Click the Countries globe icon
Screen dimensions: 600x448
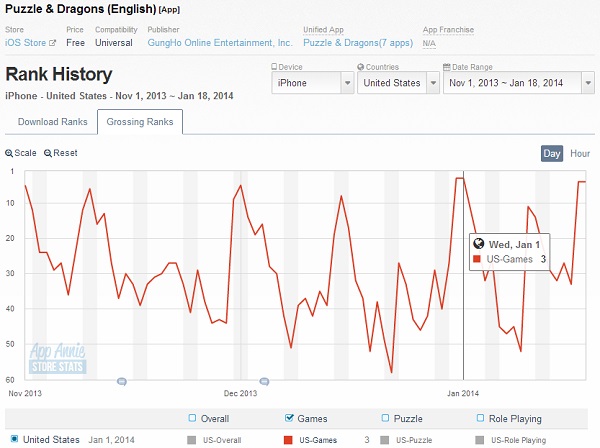click(360, 67)
